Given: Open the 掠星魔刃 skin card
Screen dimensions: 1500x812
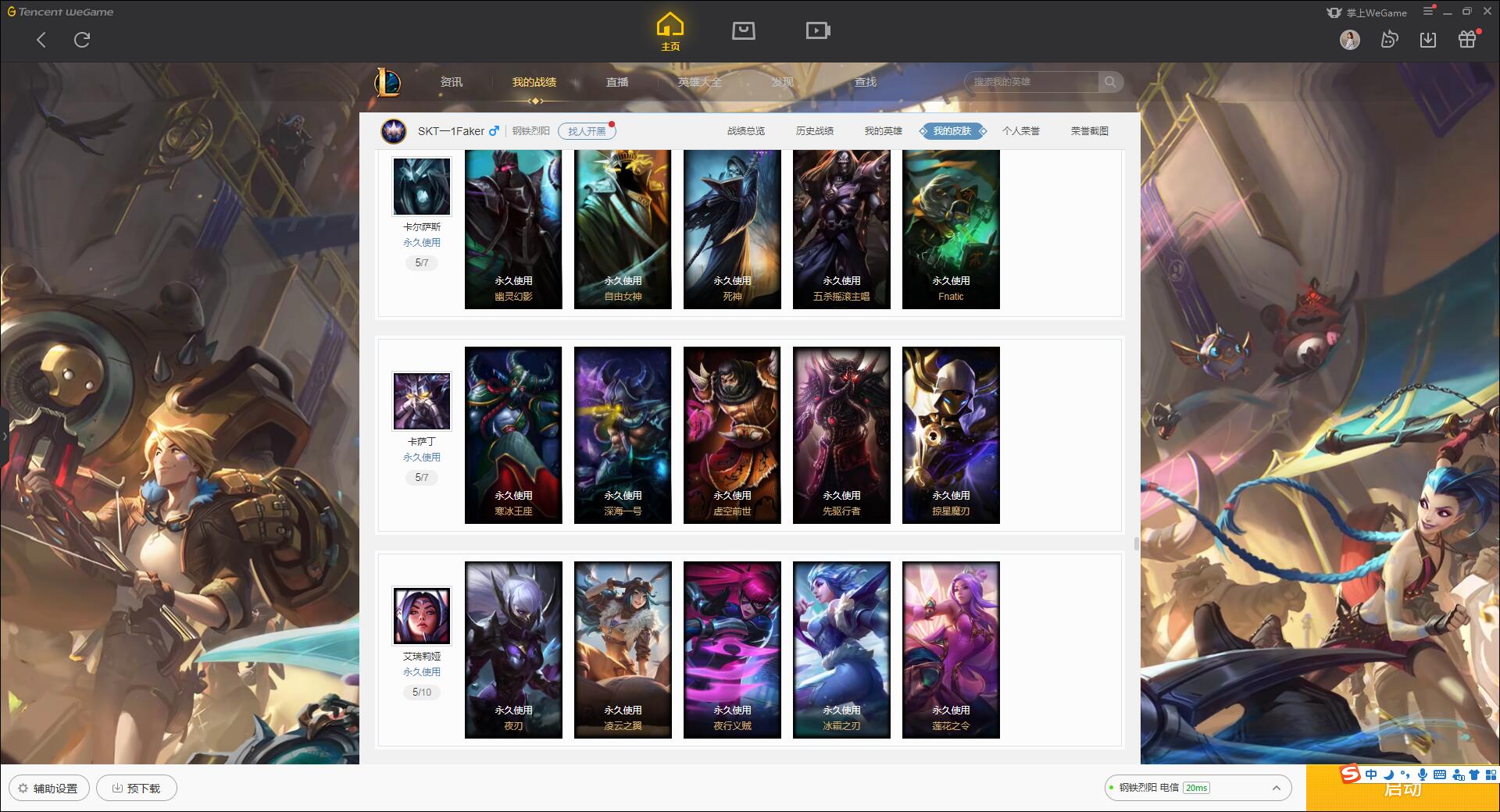Looking at the screenshot, I should pos(951,435).
